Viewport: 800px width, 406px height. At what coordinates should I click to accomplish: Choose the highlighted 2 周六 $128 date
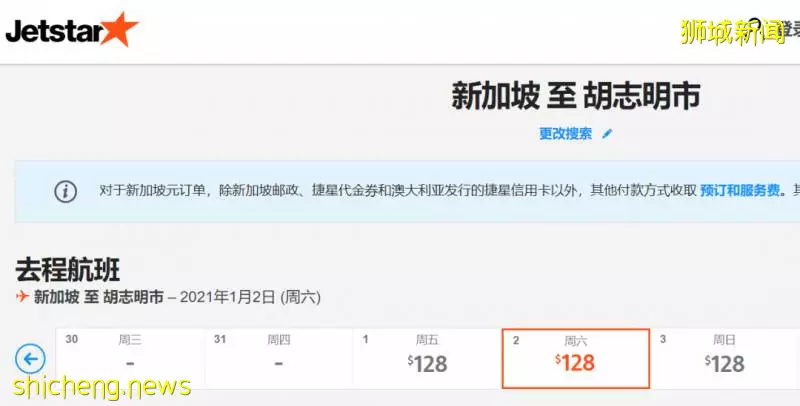576,359
